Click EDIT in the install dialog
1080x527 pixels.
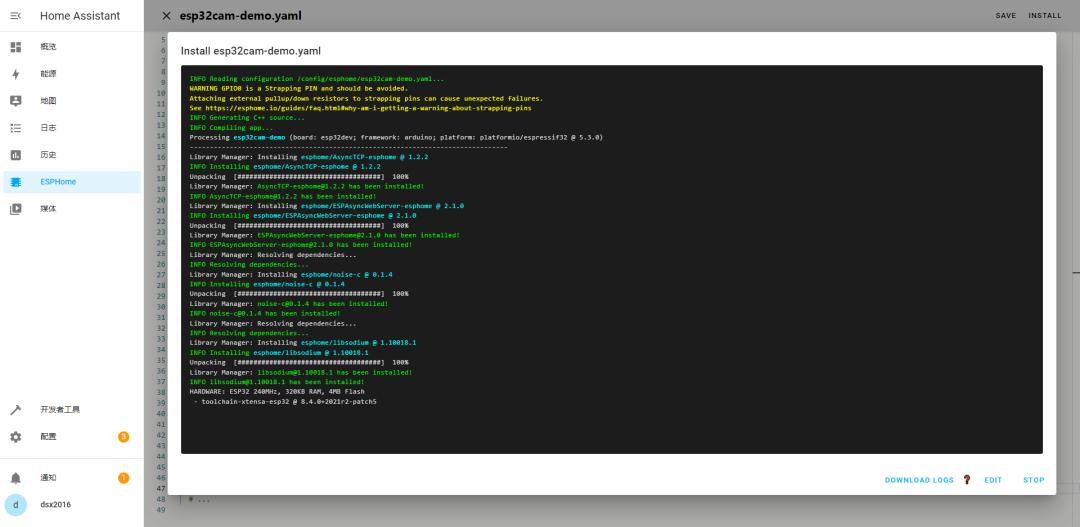pyautogui.click(x=992, y=480)
